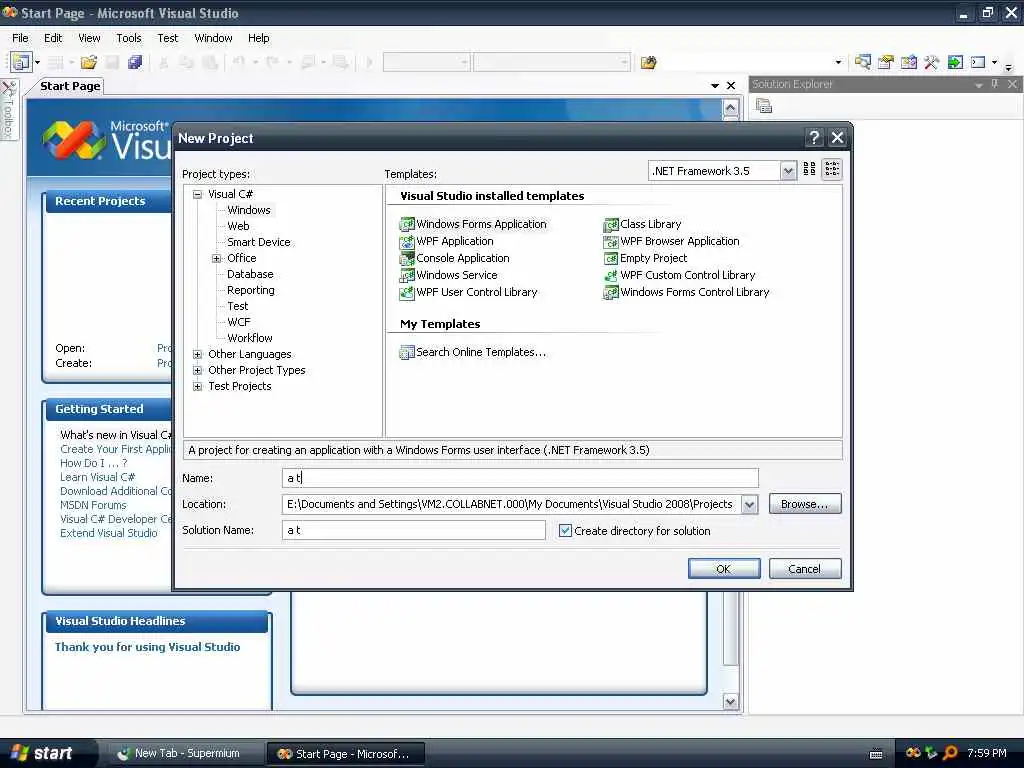Open the File menu
The height and width of the screenshot is (768, 1024).
(20, 38)
